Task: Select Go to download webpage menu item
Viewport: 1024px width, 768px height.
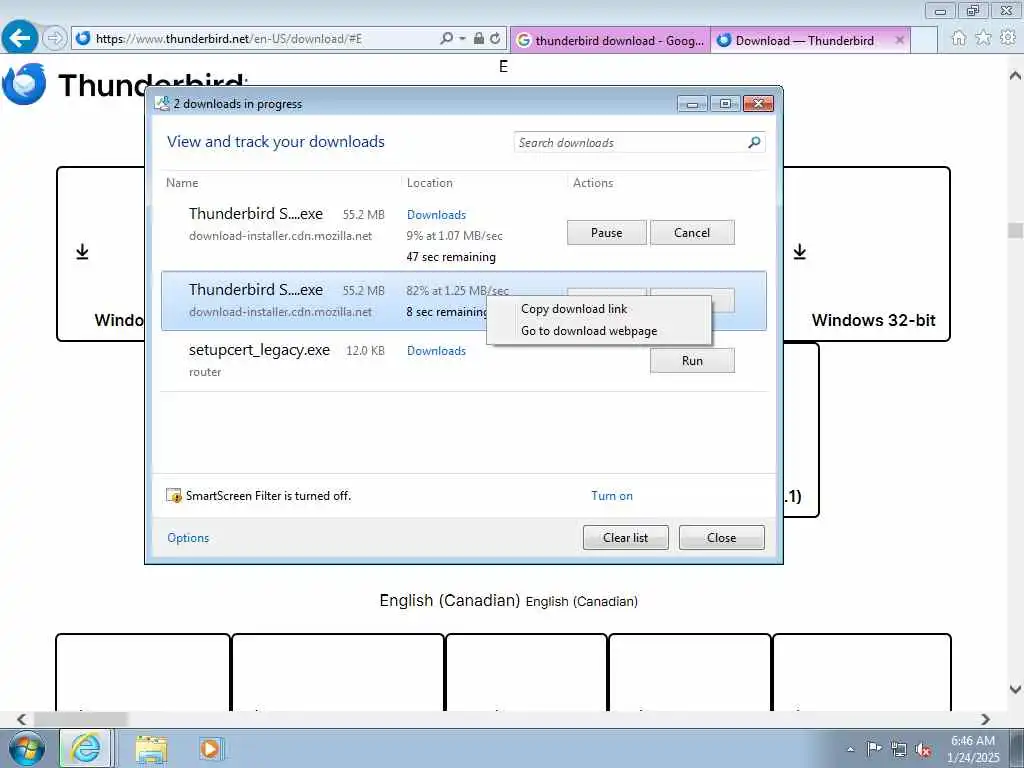Action: [x=589, y=331]
